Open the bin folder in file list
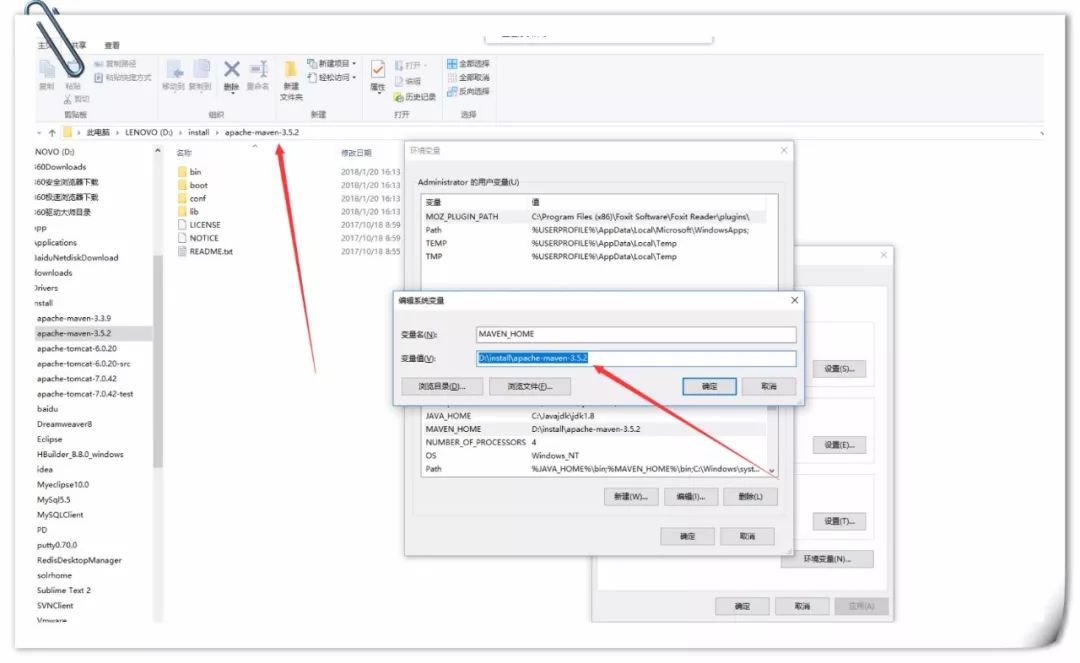Viewport: 1080px width, 663px height. 195,172
